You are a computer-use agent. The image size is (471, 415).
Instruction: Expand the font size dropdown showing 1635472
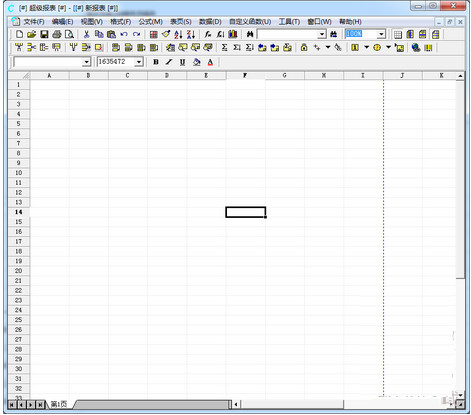point(139,62)
